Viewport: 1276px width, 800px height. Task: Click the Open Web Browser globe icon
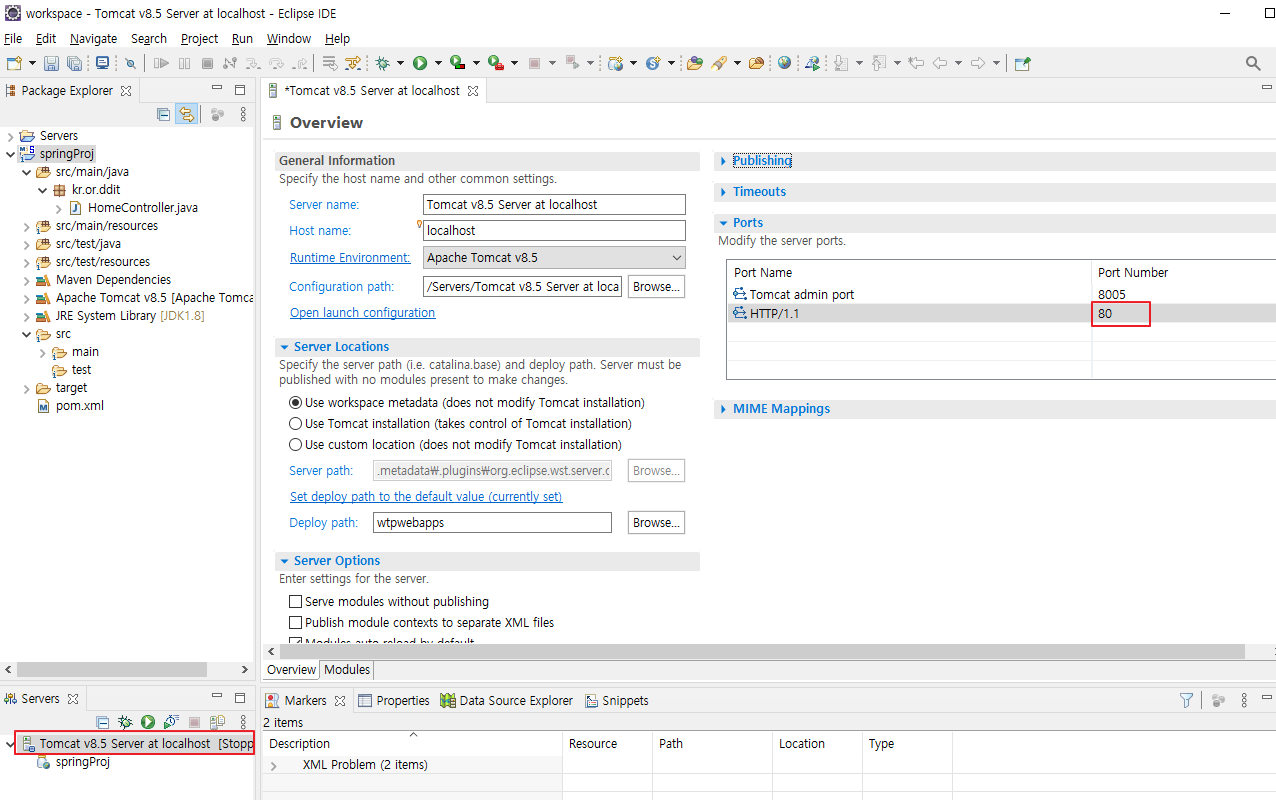point(784,63)
